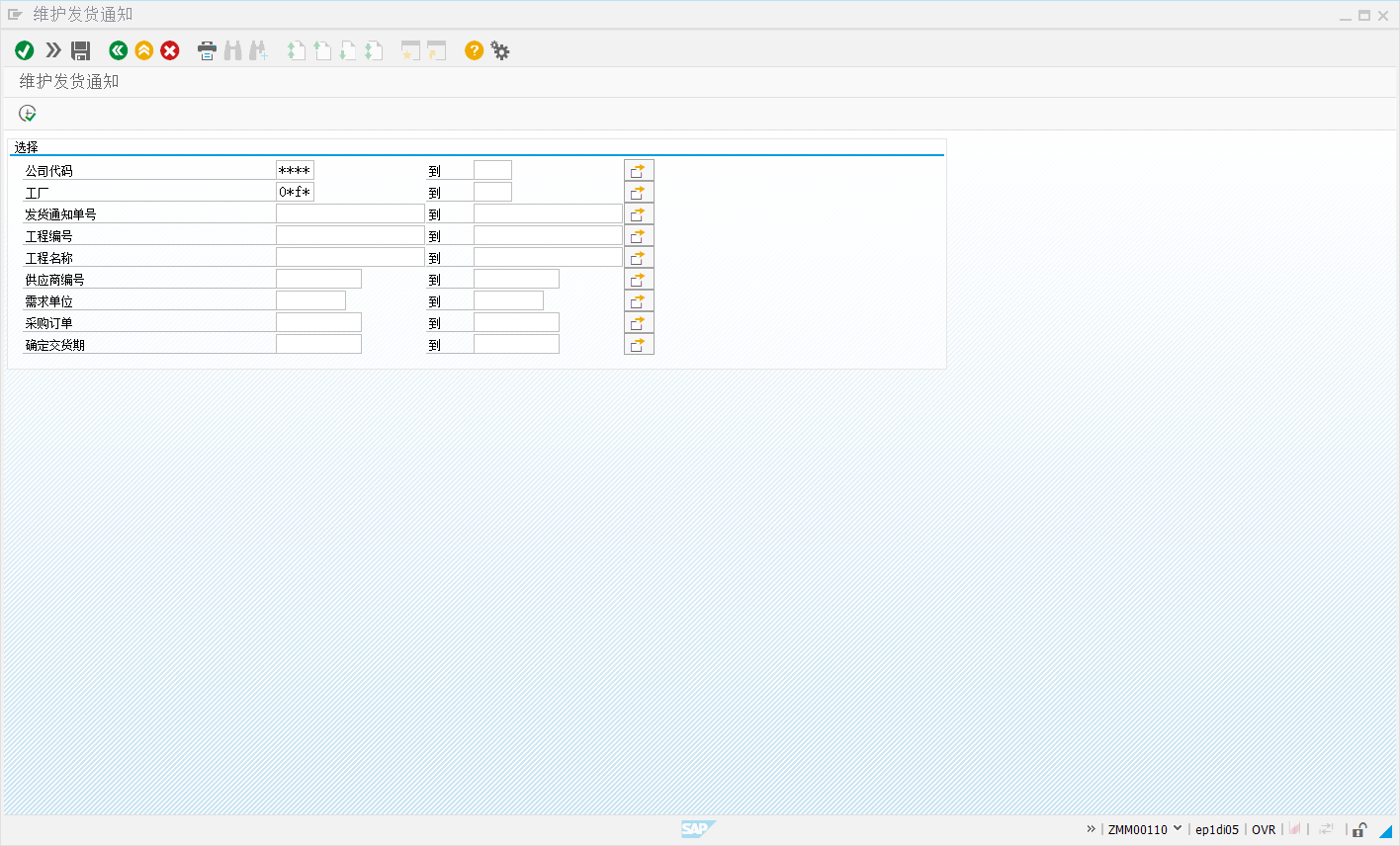Click the Print icon in toolbar
The width and height of the screenshot is (1400, 846).
[207, 50]
